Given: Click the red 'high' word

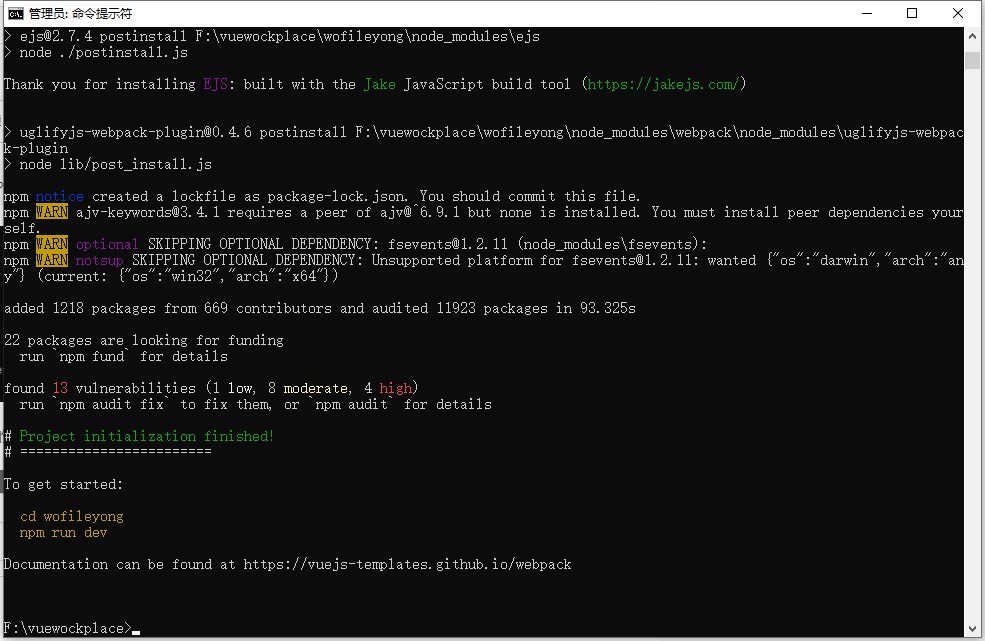Looking at the screenshot, I should [x=395, y=388].
